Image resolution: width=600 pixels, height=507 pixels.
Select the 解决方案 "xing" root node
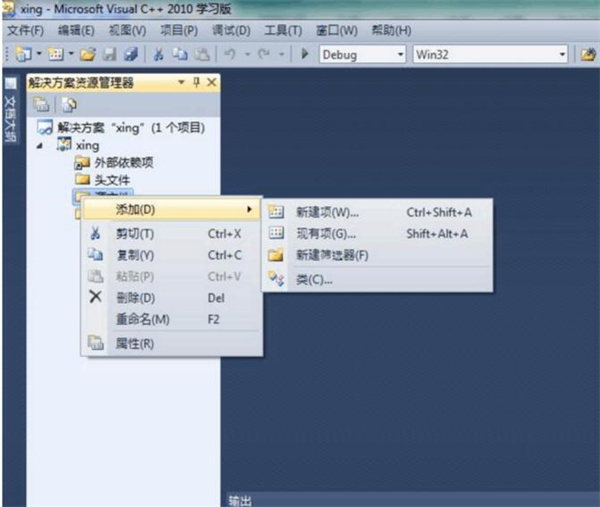pos(121,127)
